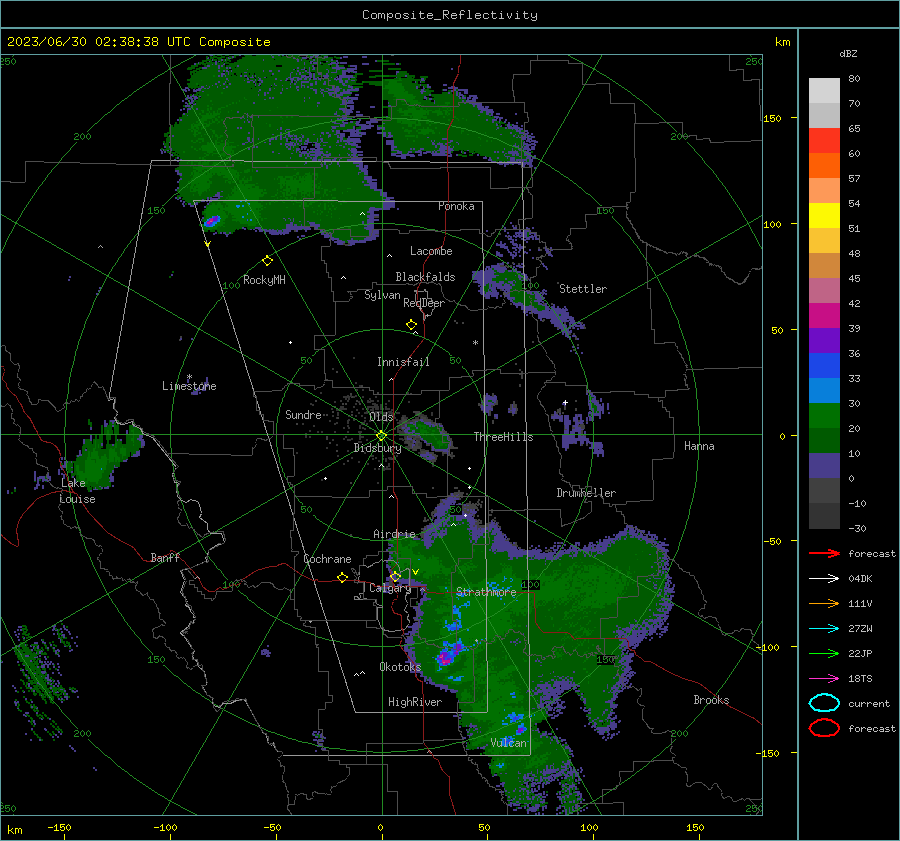Click the Vulcan city label
Viewport: 900px width, 841px height.
tap(509, 743)
